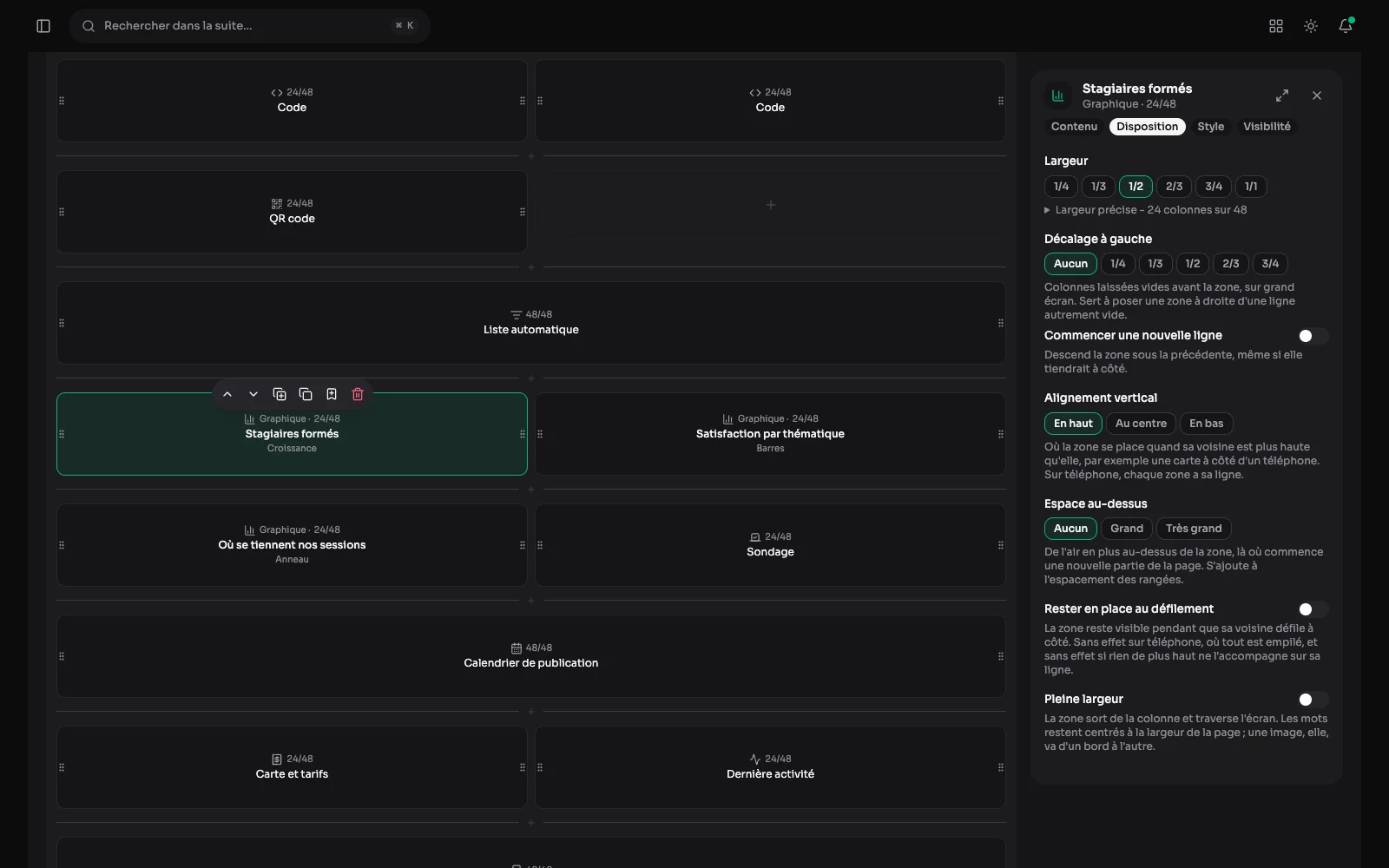Toggle the sidebar panel icon
This screenshot has height=868, width=1389.
43,26
